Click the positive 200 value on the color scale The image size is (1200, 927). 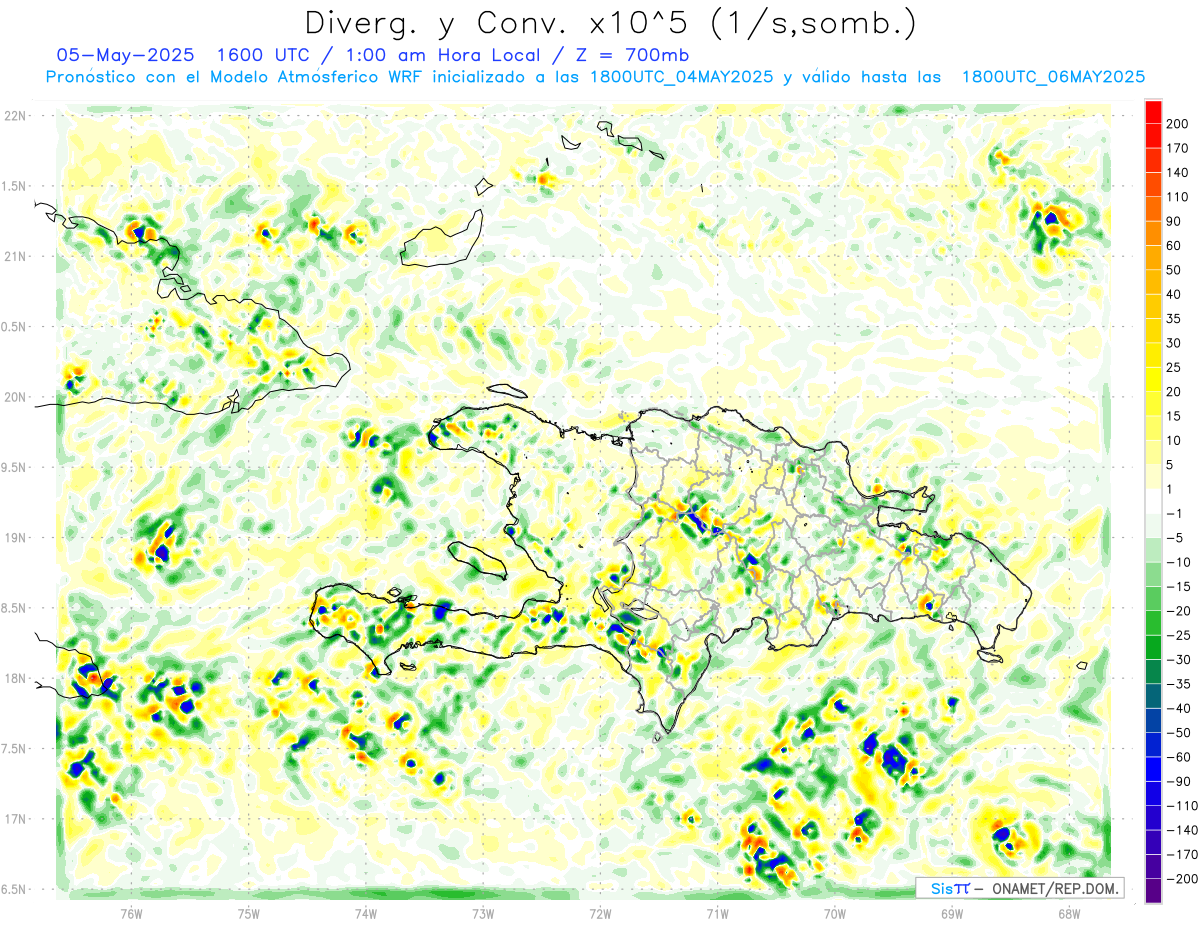[x=1177, y=124]
